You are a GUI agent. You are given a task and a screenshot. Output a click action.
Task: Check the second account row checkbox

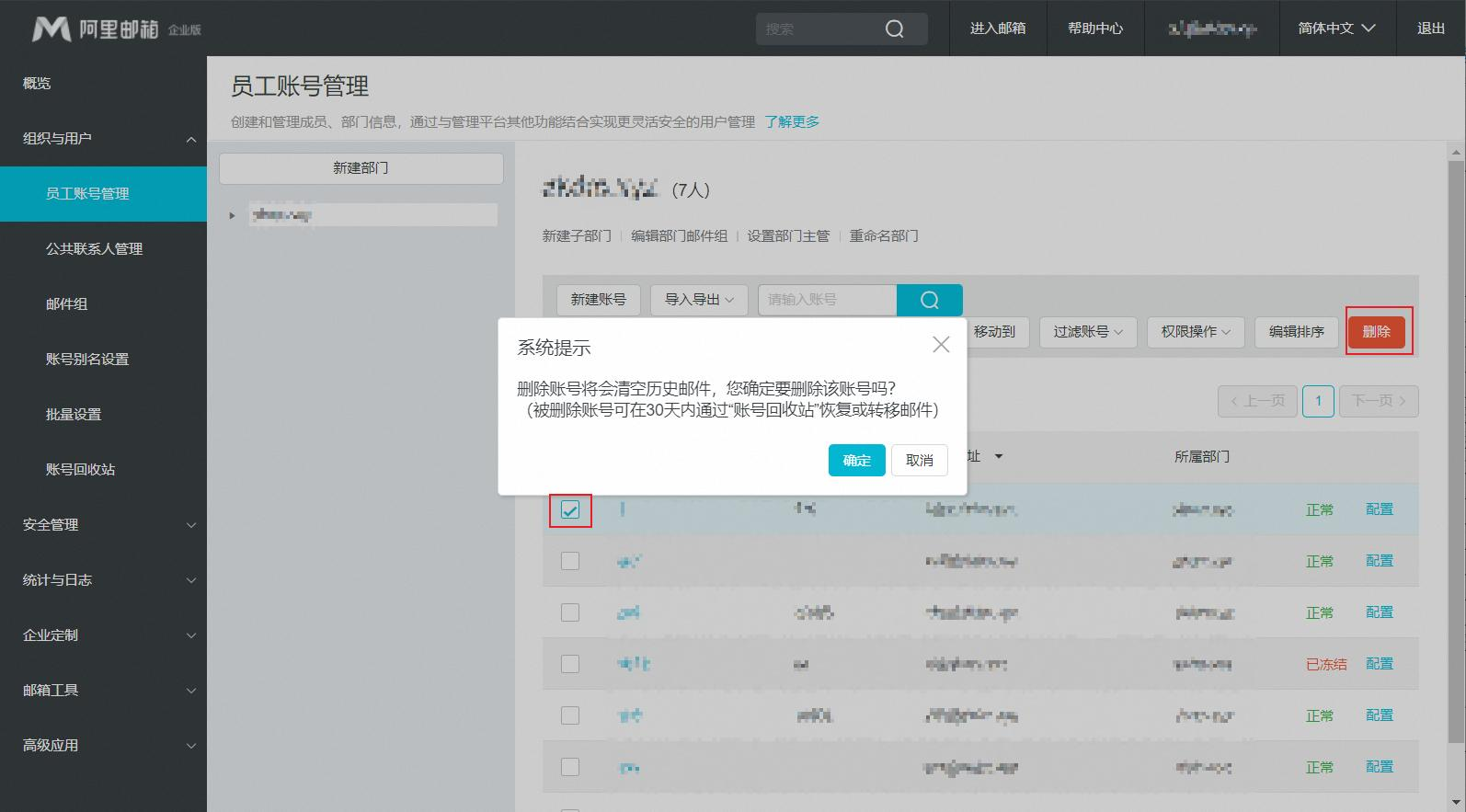[570, 561]
